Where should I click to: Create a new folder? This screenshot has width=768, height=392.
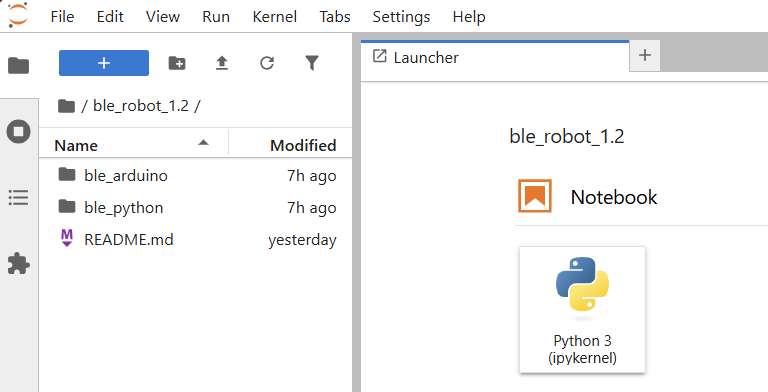[x=177, y=63]
